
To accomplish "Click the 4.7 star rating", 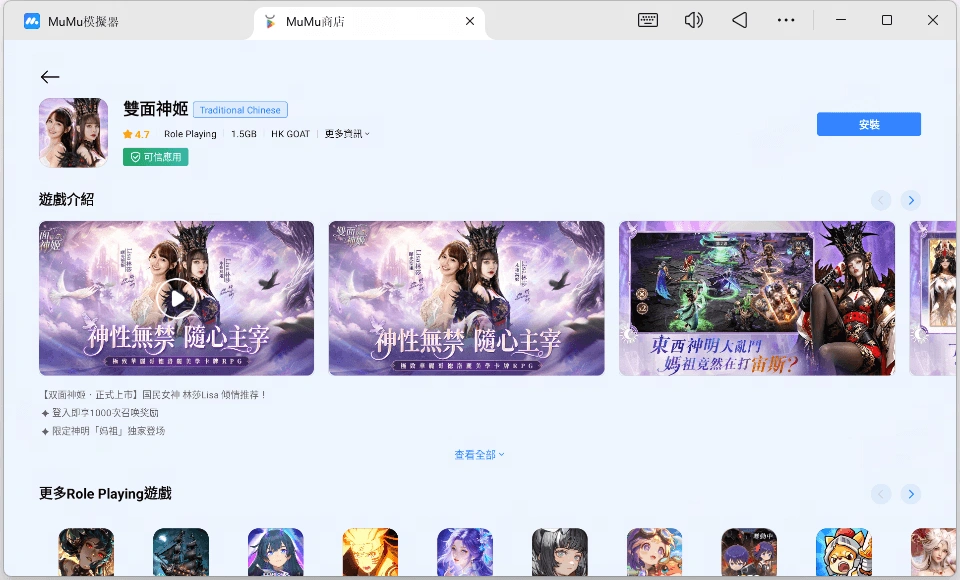I will (136, 134).
